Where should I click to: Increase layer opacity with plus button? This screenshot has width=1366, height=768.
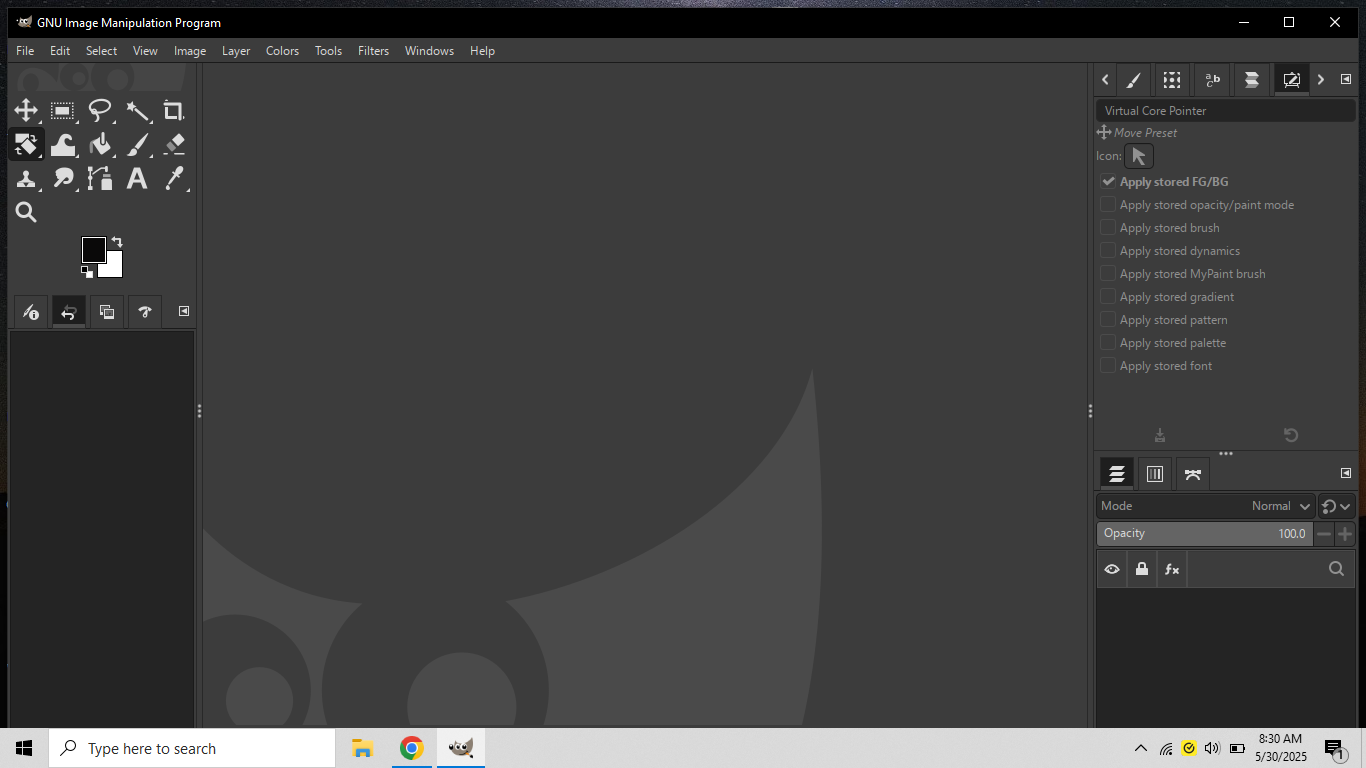tap(1345, 534)
